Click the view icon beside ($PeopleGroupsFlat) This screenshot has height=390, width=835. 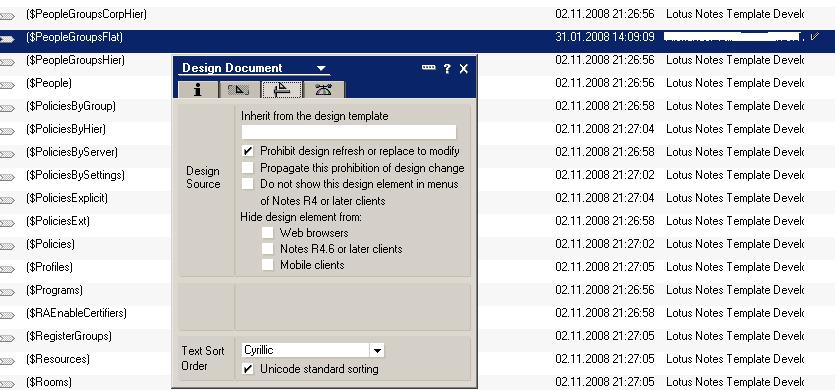7,39
